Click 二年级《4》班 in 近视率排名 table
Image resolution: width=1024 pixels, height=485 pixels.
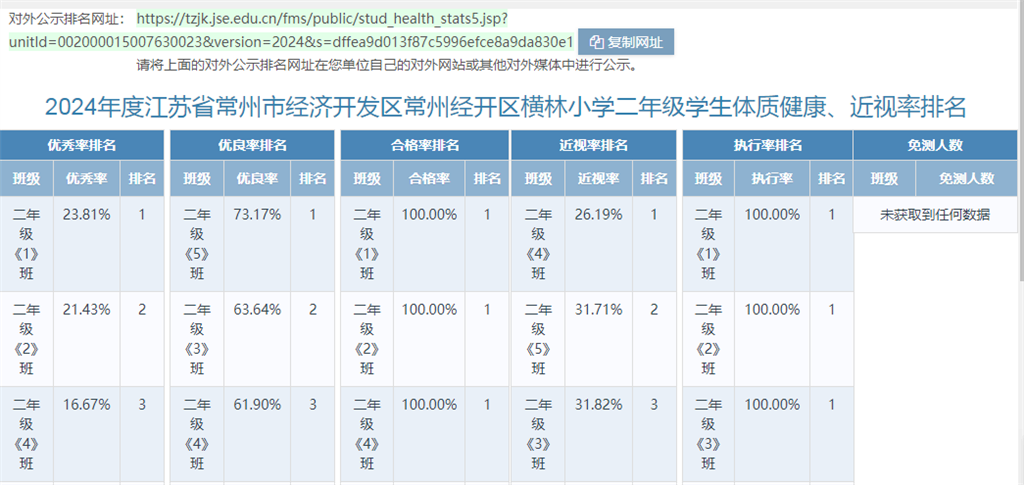538,244
